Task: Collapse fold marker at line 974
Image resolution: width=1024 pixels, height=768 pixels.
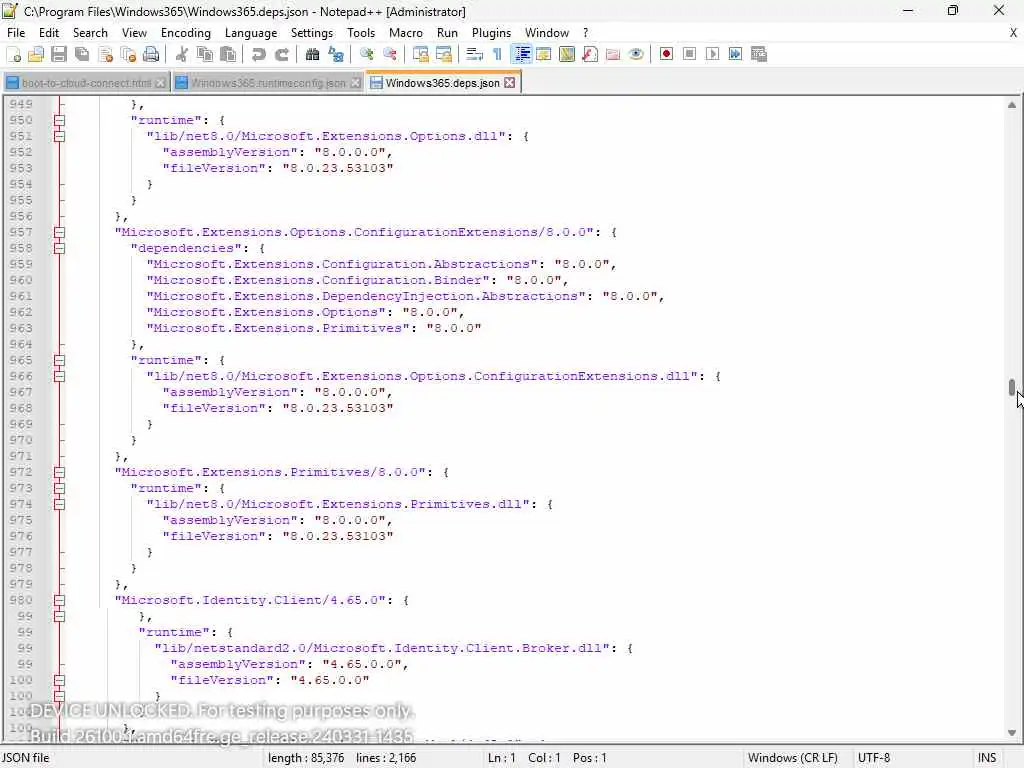Action: 59,504
